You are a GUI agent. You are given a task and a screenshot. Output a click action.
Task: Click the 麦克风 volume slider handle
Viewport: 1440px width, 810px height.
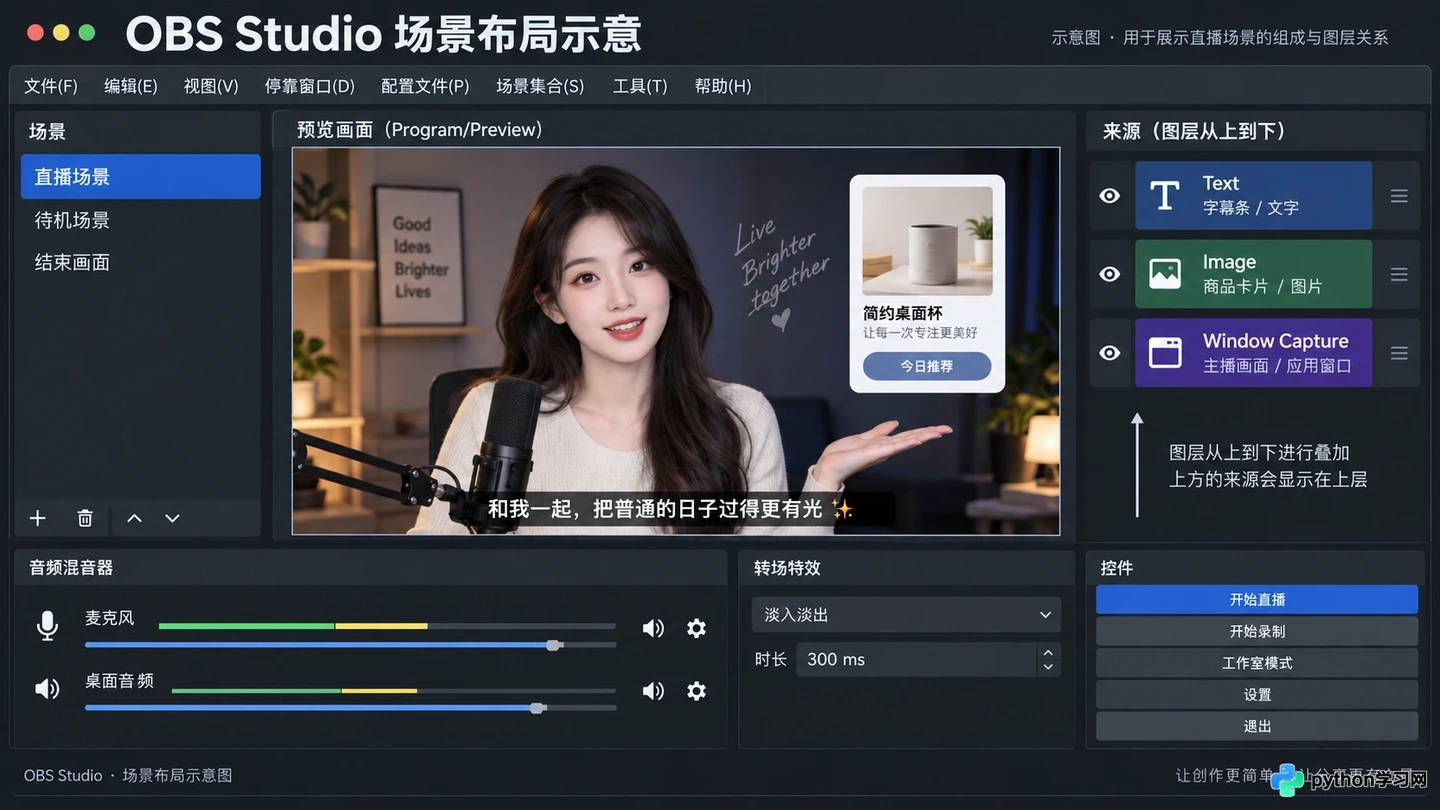pyautogui.click(x=554, y=645)
